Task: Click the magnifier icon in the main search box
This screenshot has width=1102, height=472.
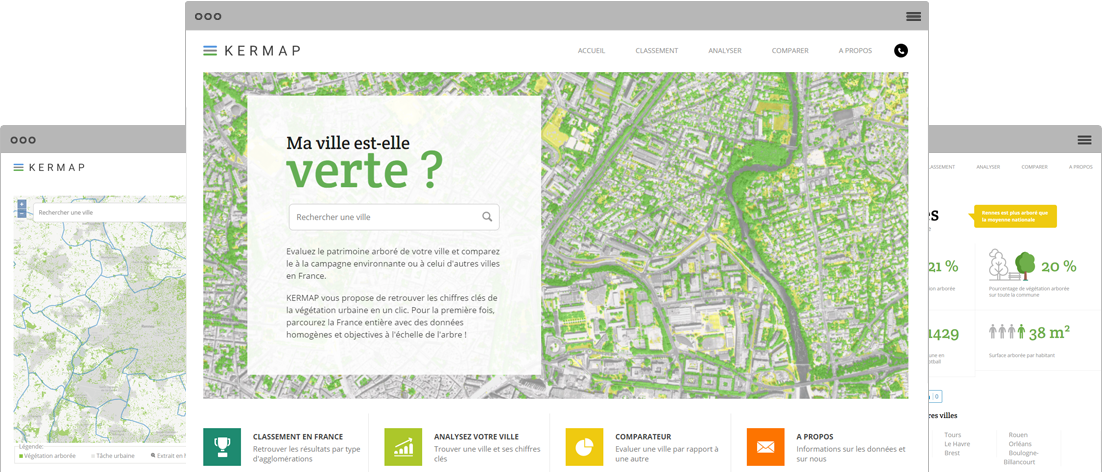Action: [x=487, y=217]
